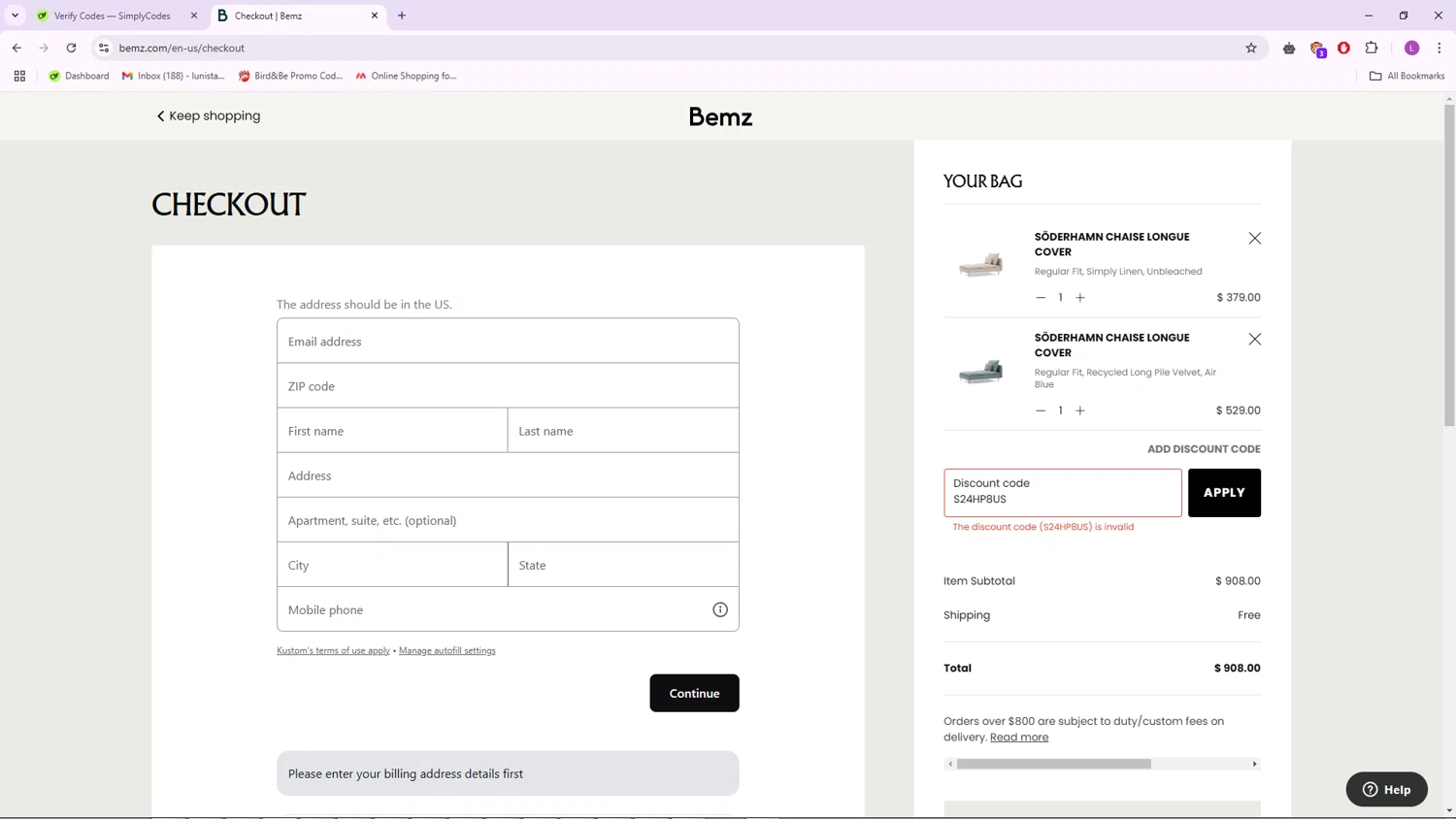This screenshot has width=1456, height=819.
Task: Focus the State field
Action: tap(623, 565)
